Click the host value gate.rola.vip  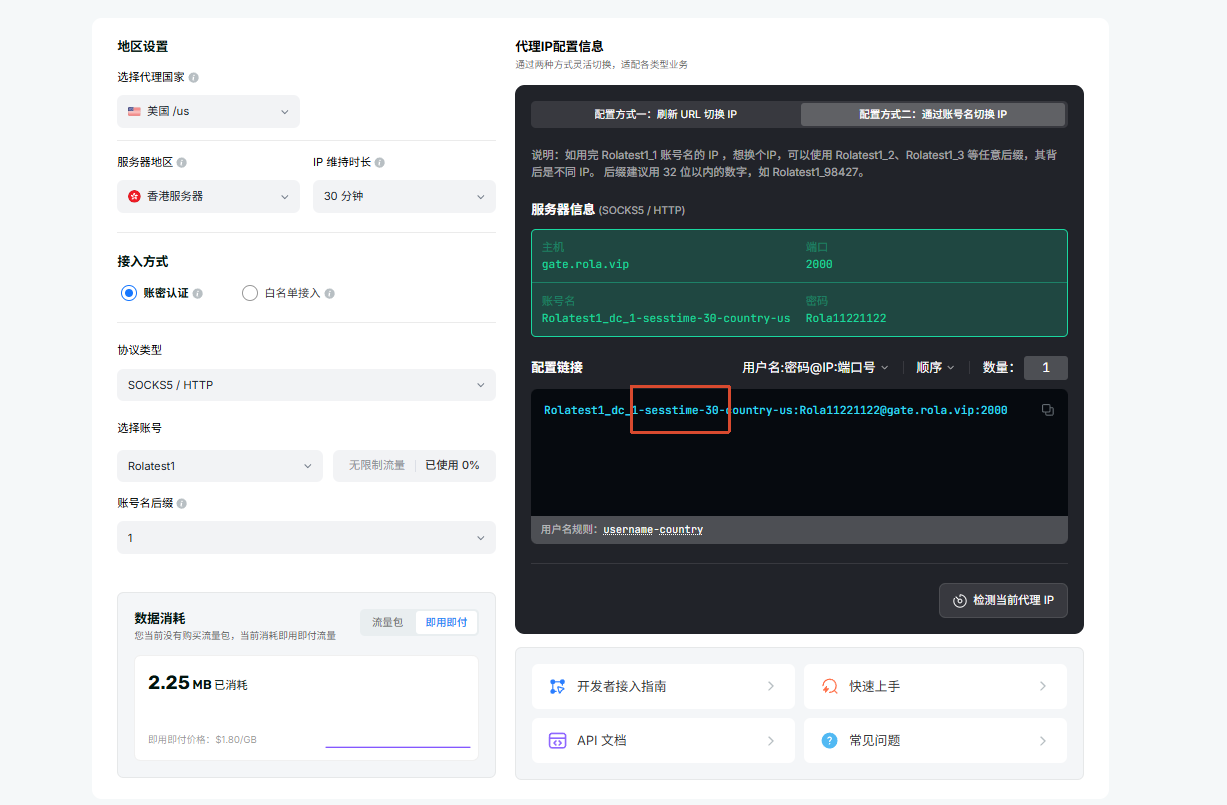click(585, 265)
